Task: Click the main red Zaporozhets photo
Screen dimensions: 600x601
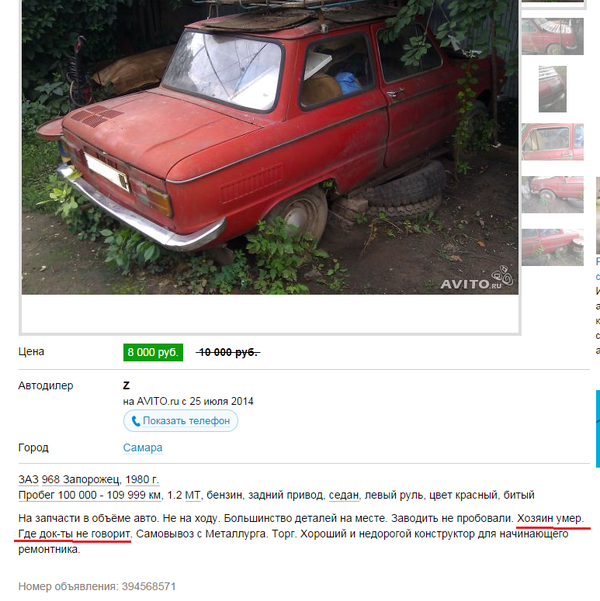Action: click(270, 147)
